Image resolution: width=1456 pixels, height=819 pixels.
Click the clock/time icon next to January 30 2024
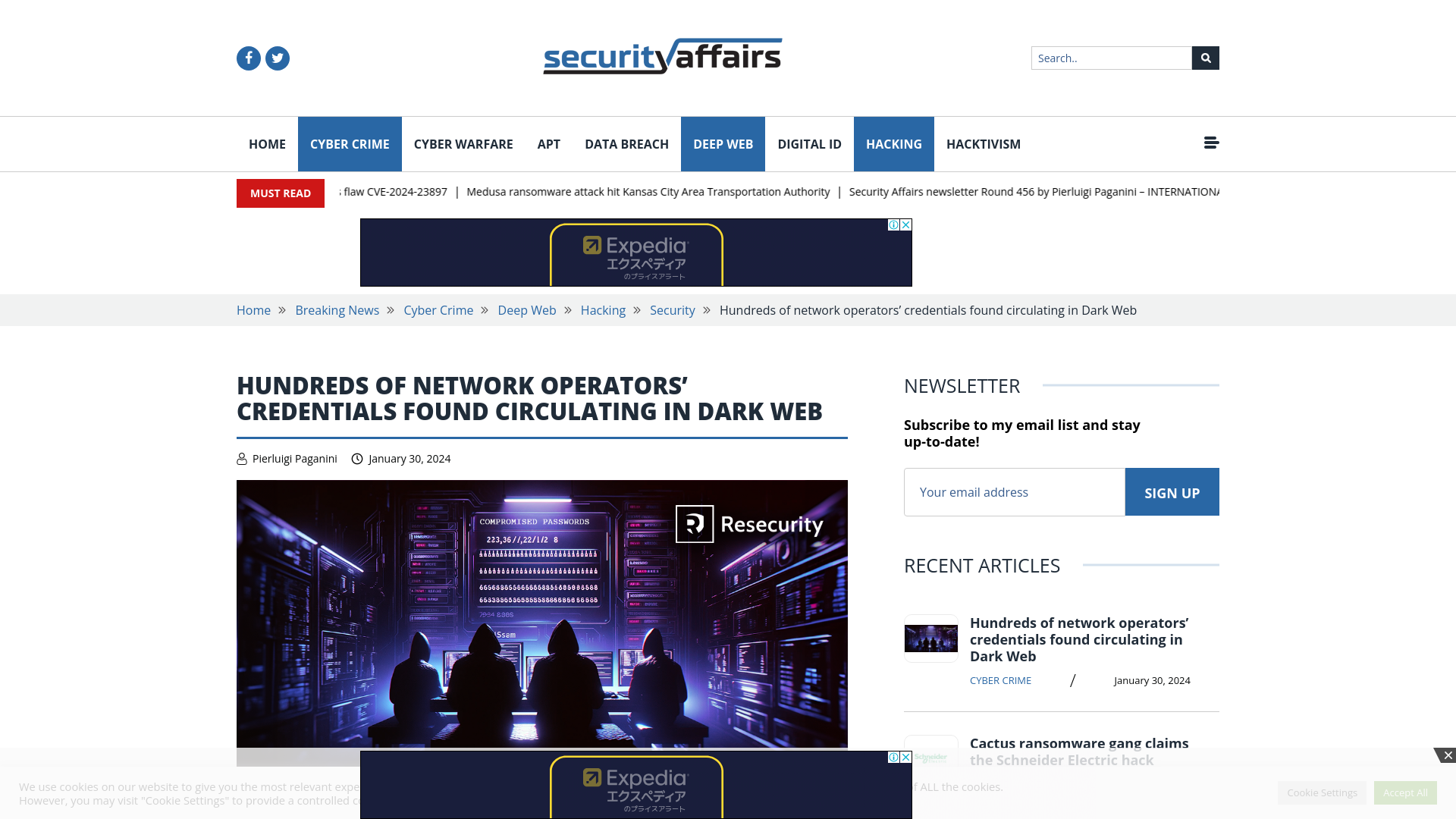(x=357, y=458)
